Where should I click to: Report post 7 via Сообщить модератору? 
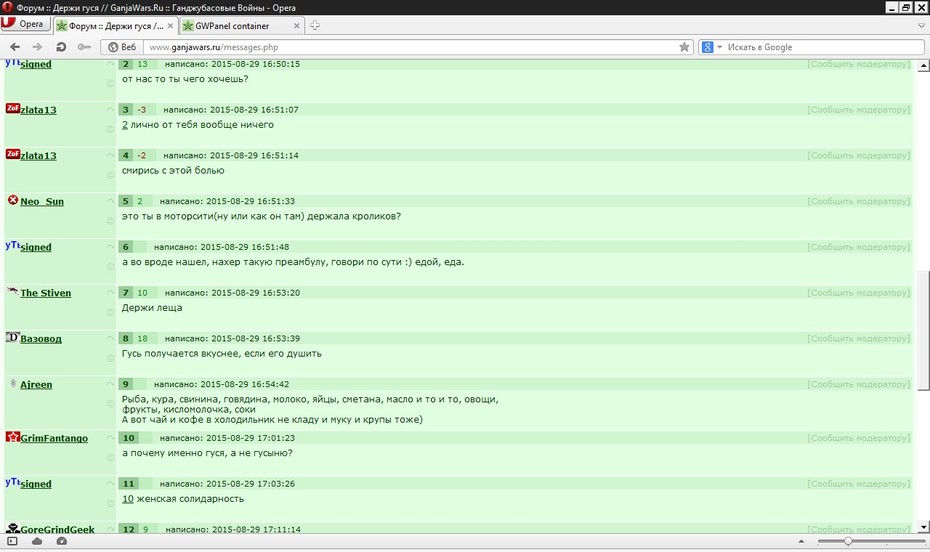[858, 292]
